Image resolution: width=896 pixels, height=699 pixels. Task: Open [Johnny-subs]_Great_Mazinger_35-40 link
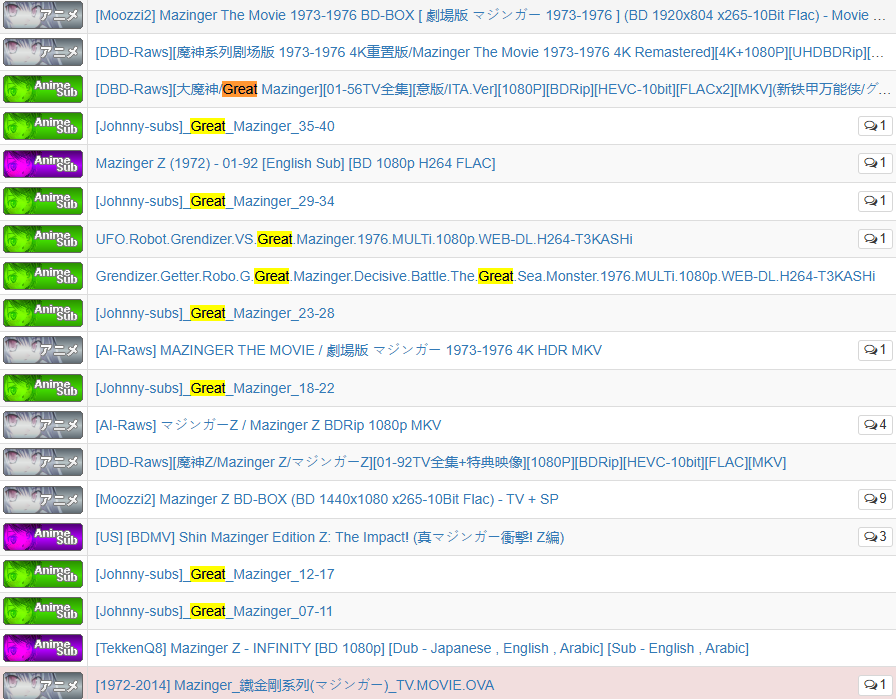(x=215, y=126)
